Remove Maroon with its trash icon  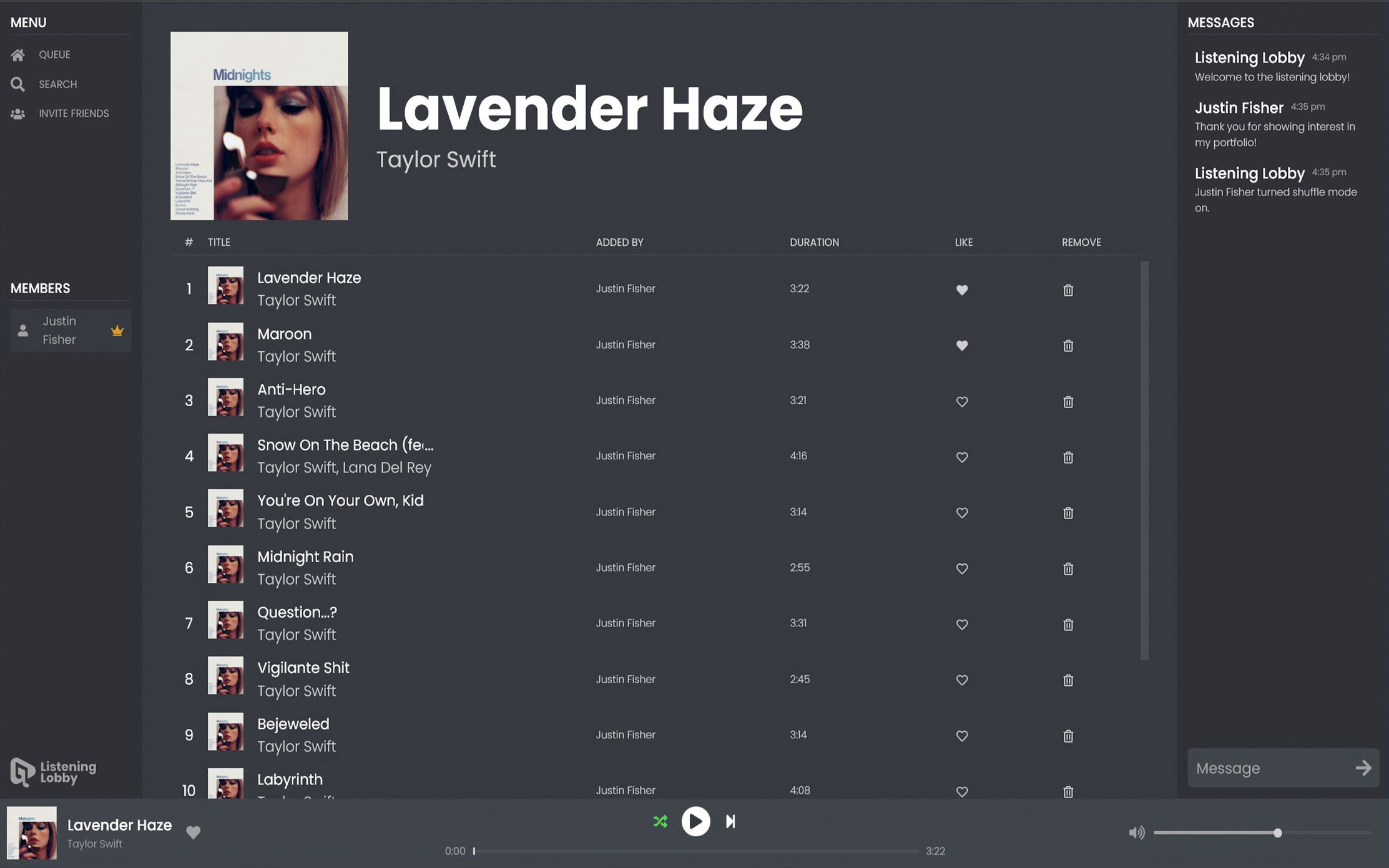pyautogui.click(x=1068, y=345)
